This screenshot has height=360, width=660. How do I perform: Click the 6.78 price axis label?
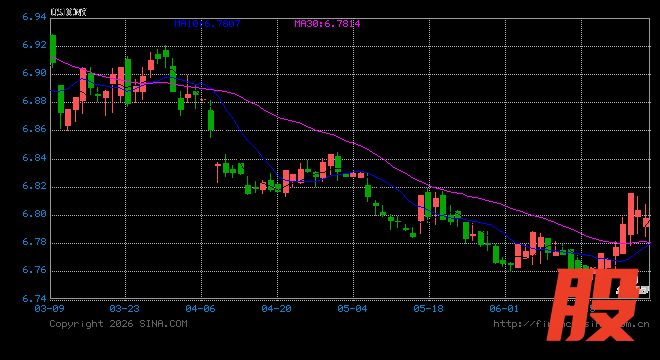35,242
